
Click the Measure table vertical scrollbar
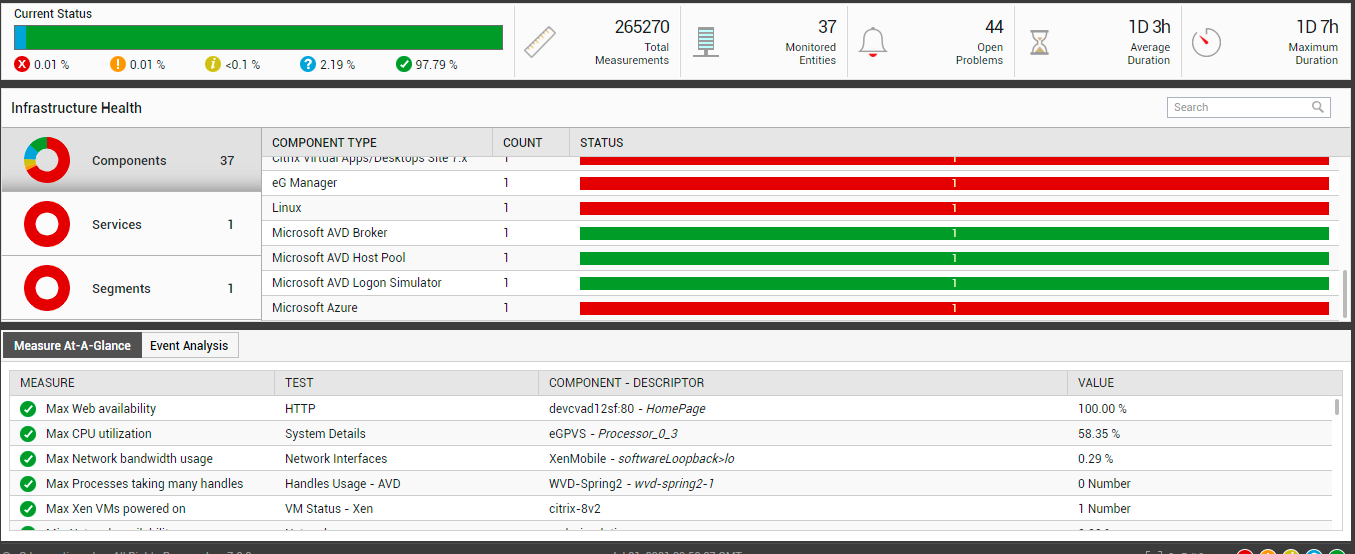point(1337,406)
